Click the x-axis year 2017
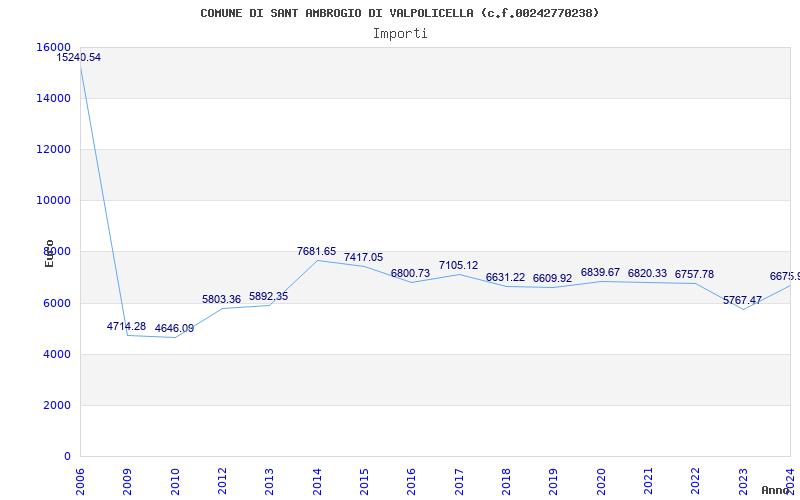This screenshot has width=800, height=500. (459, 481)
